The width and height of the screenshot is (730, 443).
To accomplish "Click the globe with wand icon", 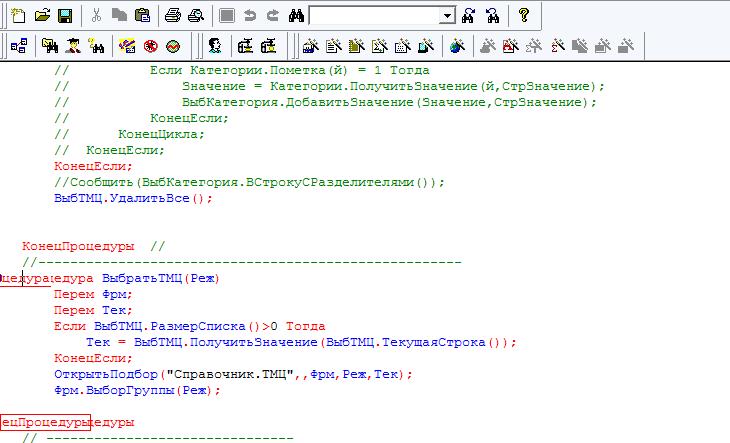I will [x=457, y=46].
